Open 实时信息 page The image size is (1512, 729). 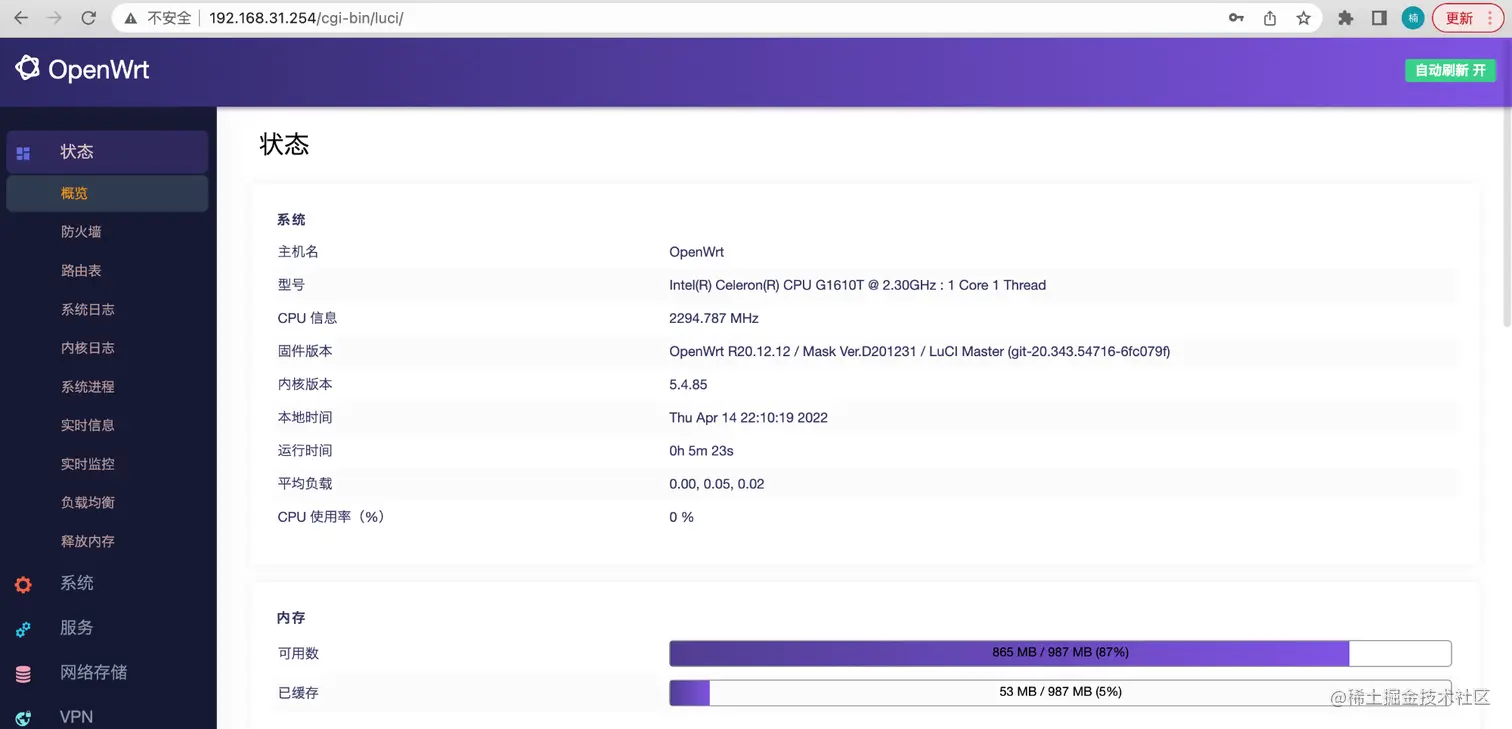88,426
